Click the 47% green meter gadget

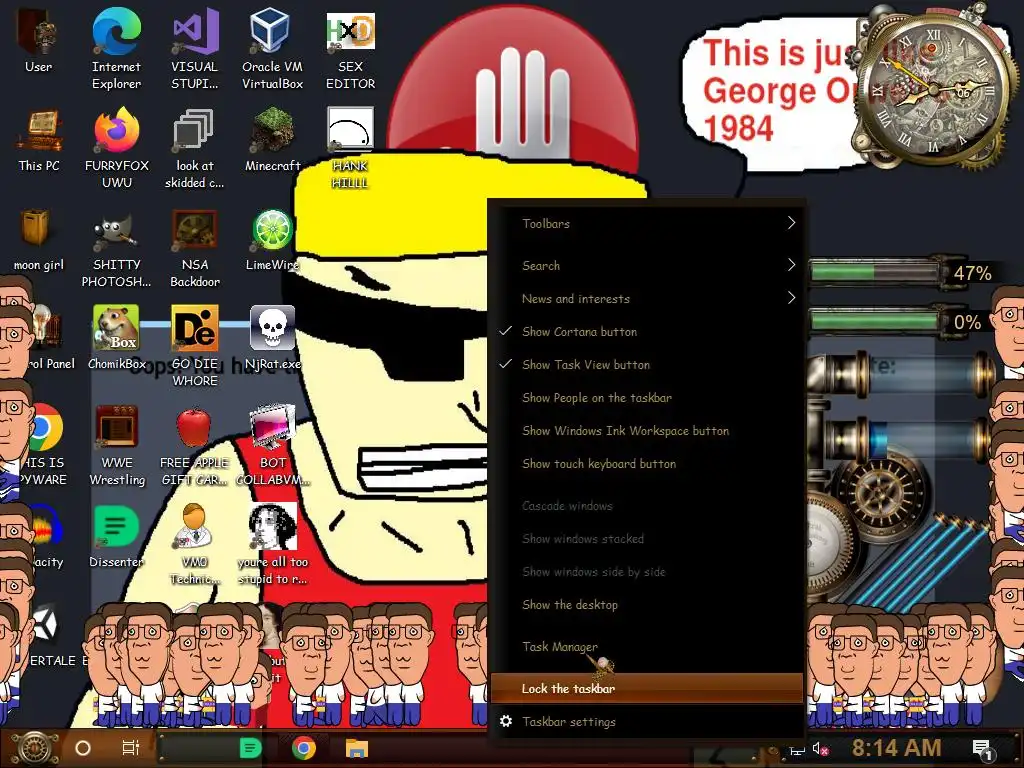[x=901, y=272]
